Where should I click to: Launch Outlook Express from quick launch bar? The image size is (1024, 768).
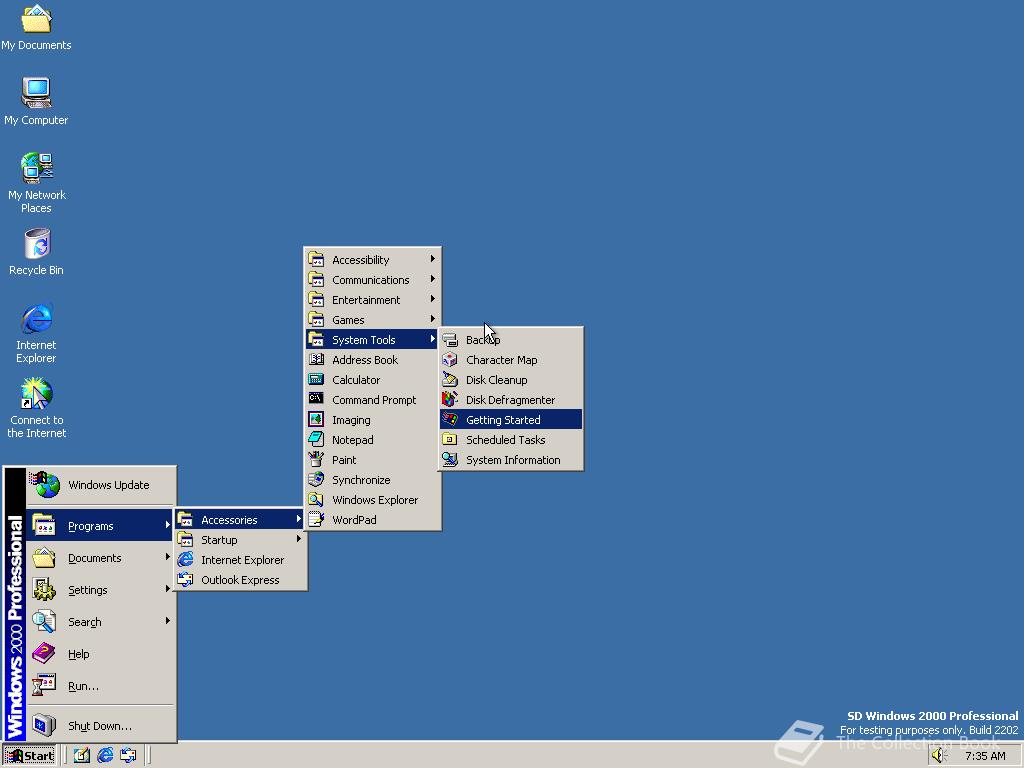(128, 756)
